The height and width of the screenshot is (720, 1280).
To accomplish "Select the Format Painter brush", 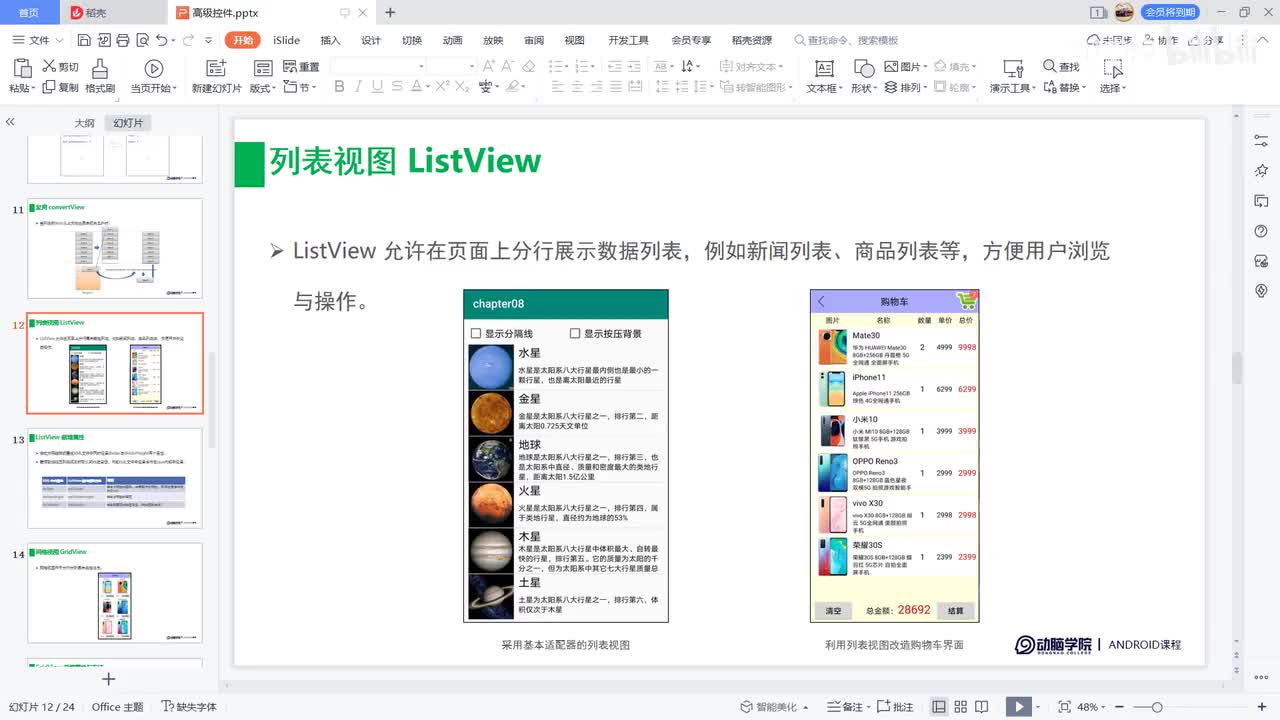I will pos(100,67).
